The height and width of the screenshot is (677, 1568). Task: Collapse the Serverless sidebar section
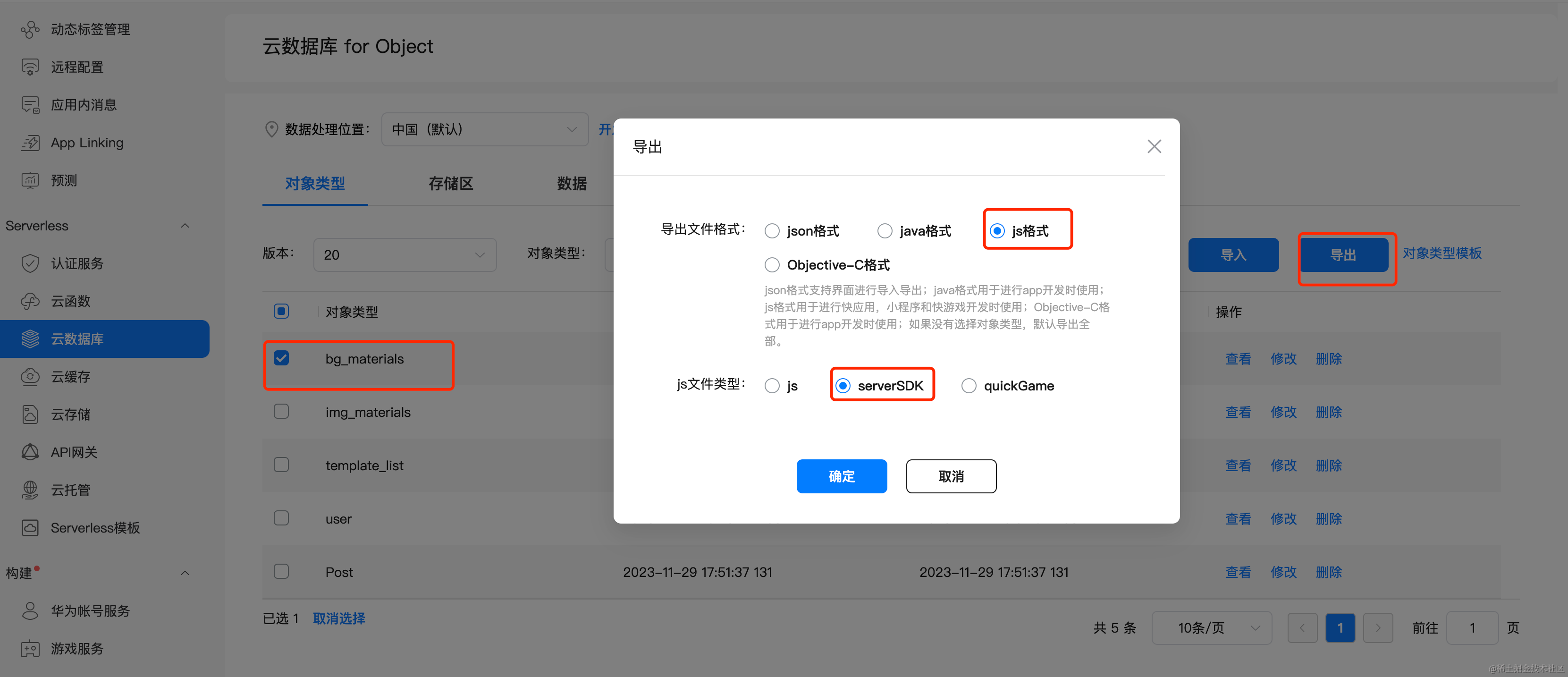185,226
